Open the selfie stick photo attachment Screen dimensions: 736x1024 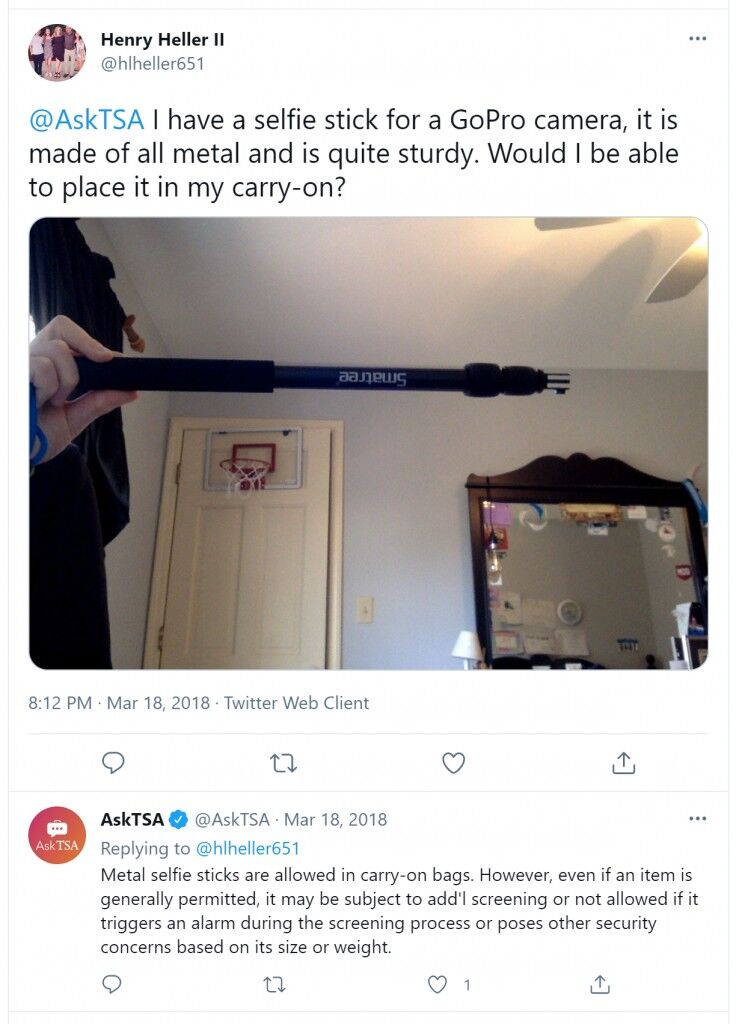(x=368, y=443)
